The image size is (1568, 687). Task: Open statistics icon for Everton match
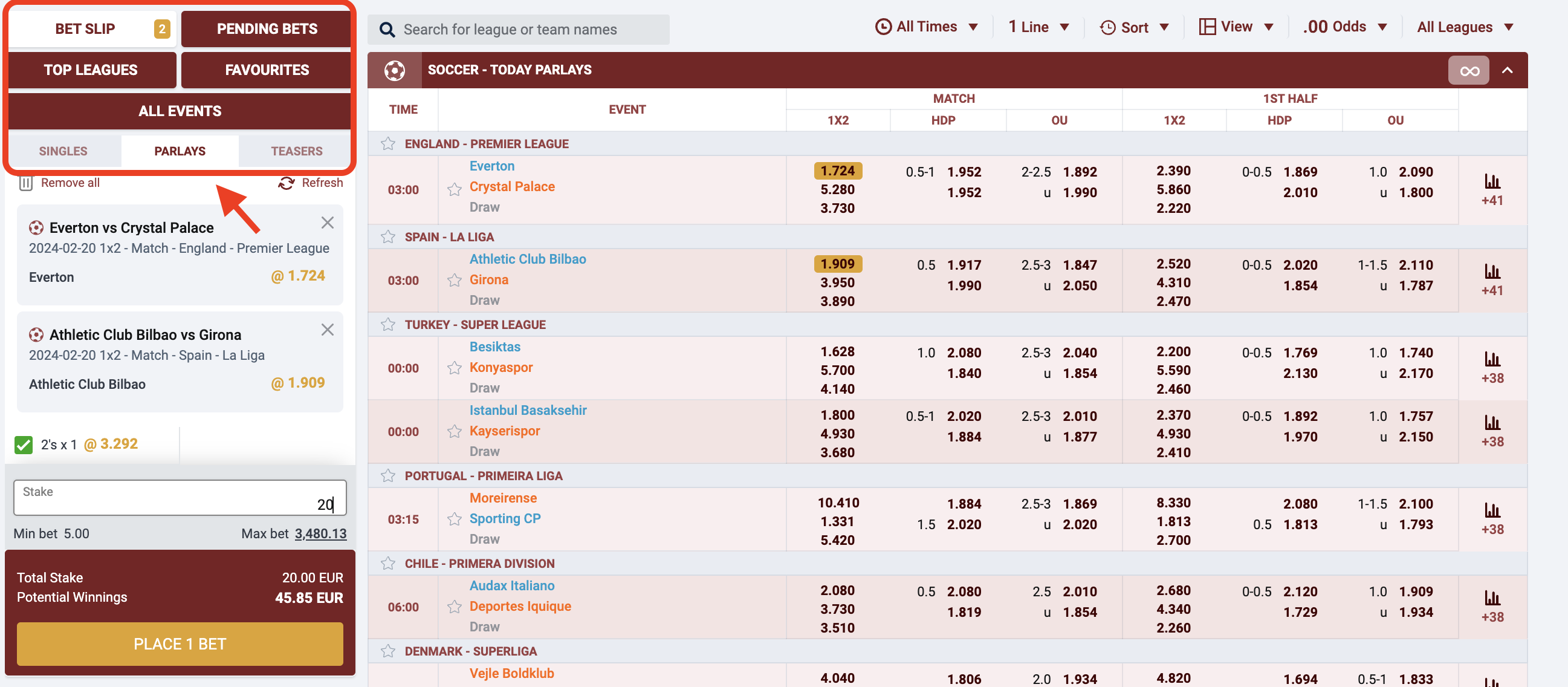click(1492, 181)
